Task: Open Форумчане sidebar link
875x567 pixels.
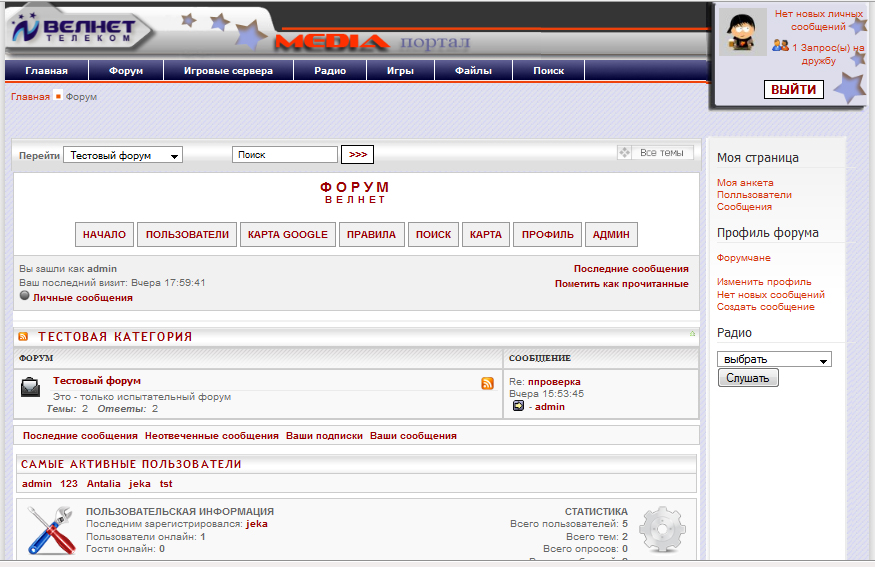Action: [x=743, y=258]
